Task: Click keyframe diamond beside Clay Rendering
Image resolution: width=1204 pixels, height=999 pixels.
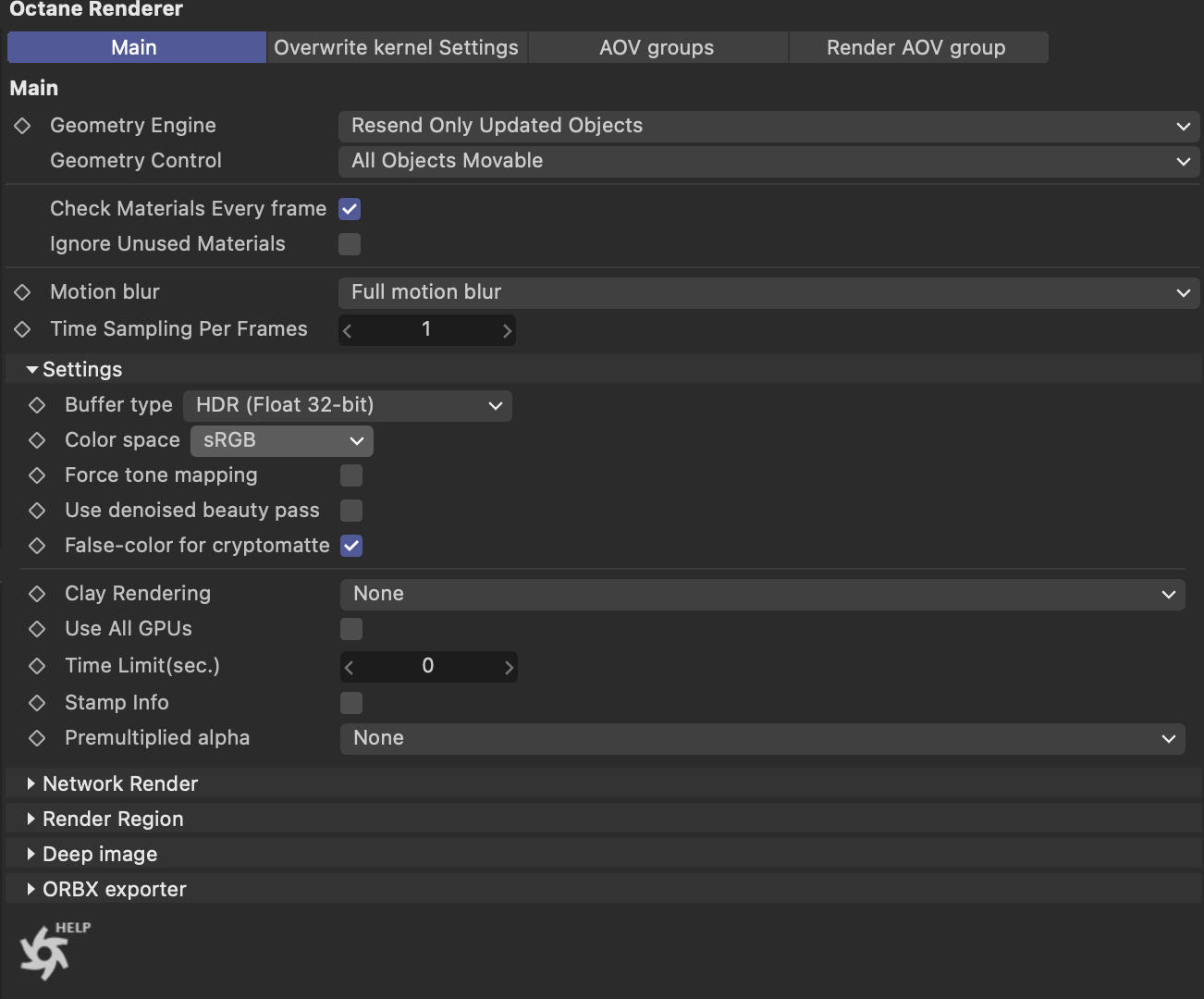Action: pos(37,594)
